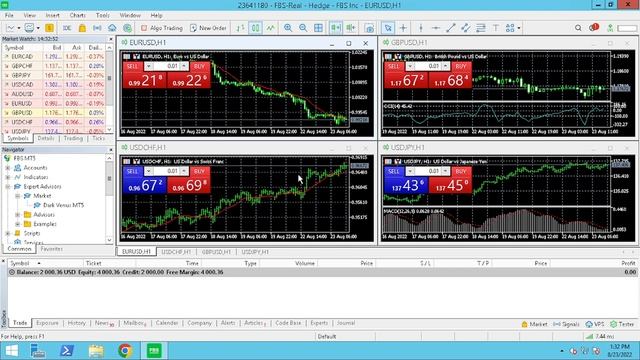Open the Tools menu

102,15
